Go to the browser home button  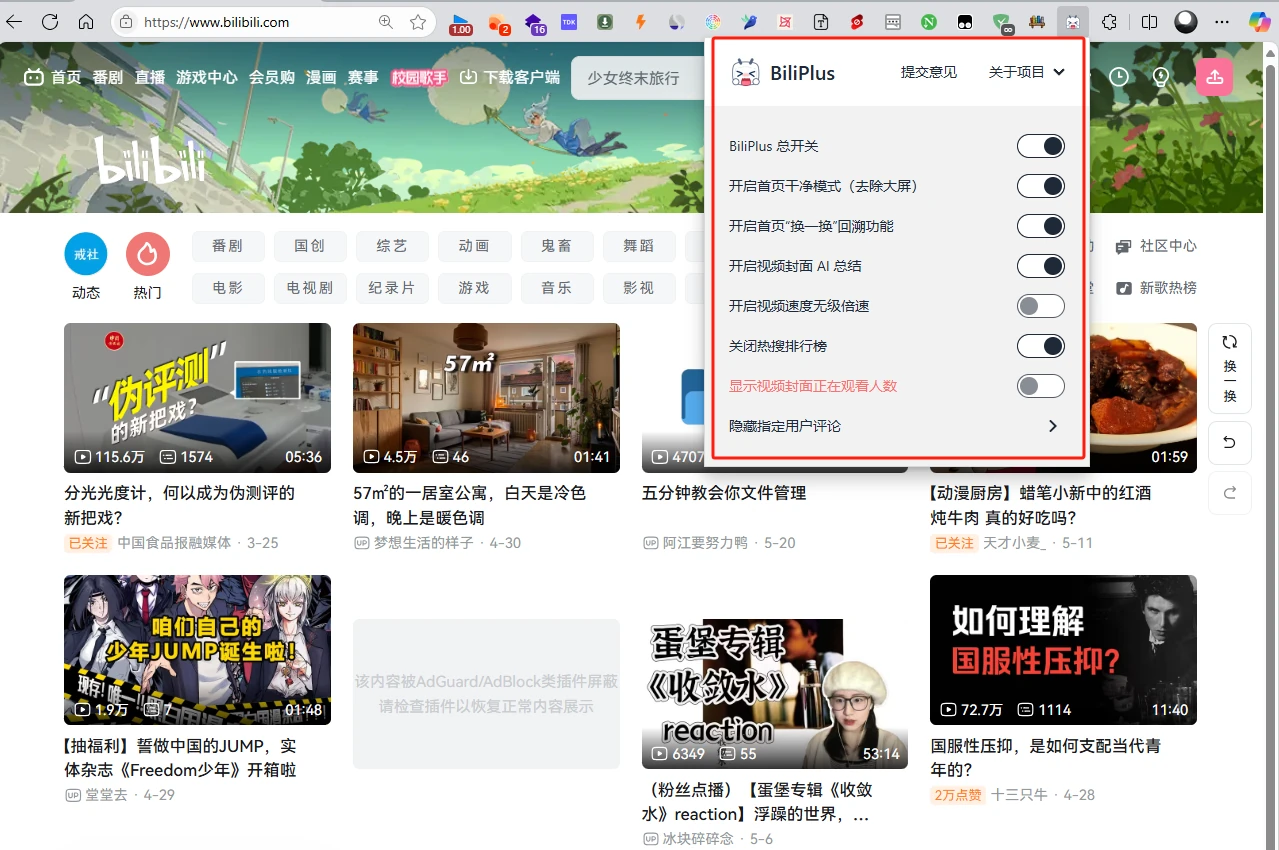[x=86, y=22]
